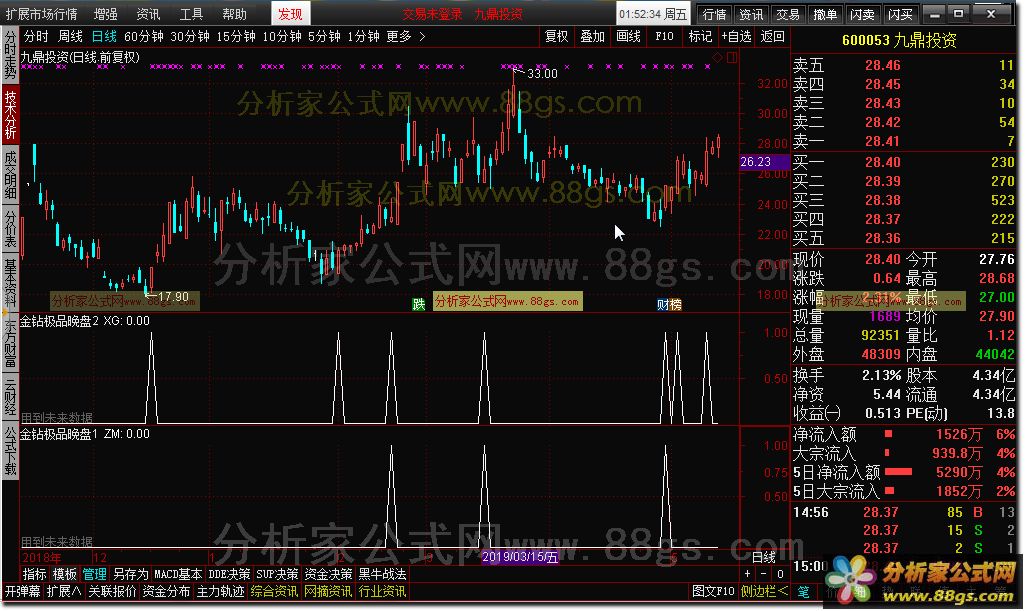Open the 扩展市场行情 menu
This screenshot has width=1025, height=611.
tap(41, 14)
